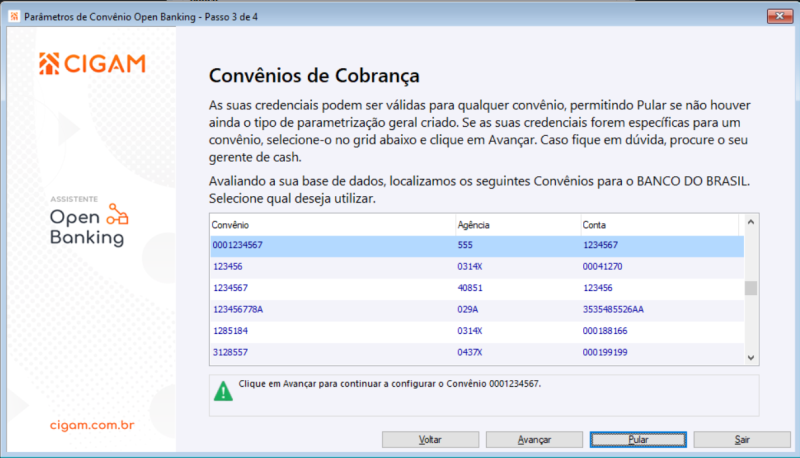Viewport: 800px width, 458px height.
Task: Sort by the Convênio column header
Action: [x=333, y=225]
